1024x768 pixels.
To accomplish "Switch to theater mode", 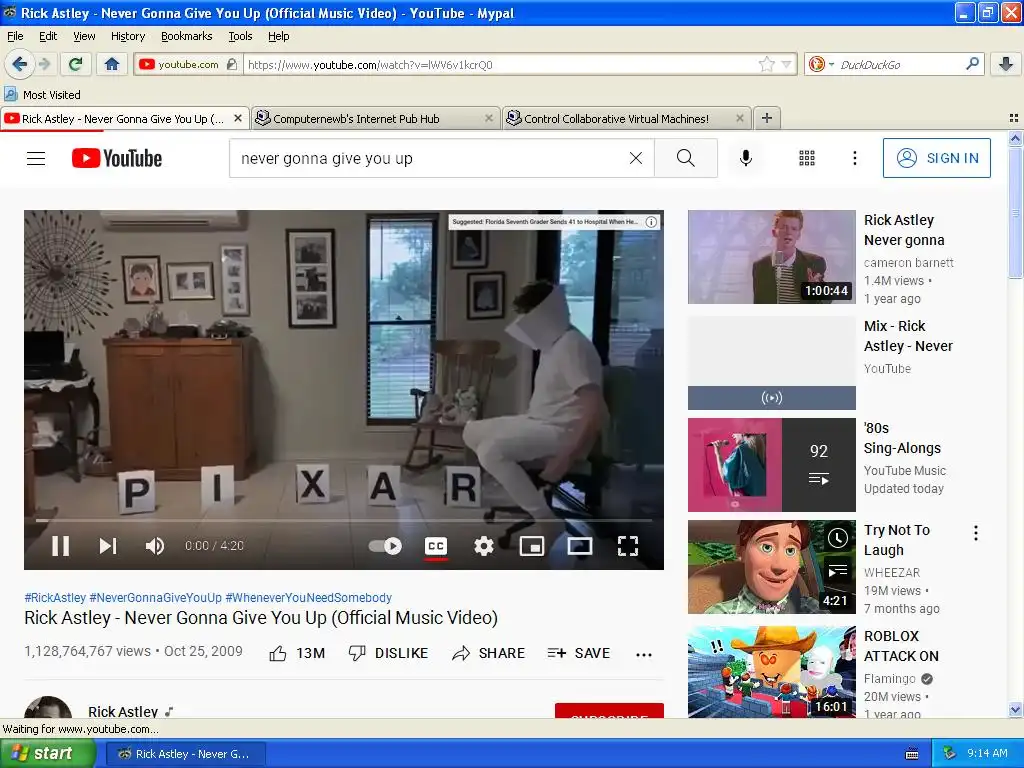I will [579, 546].
